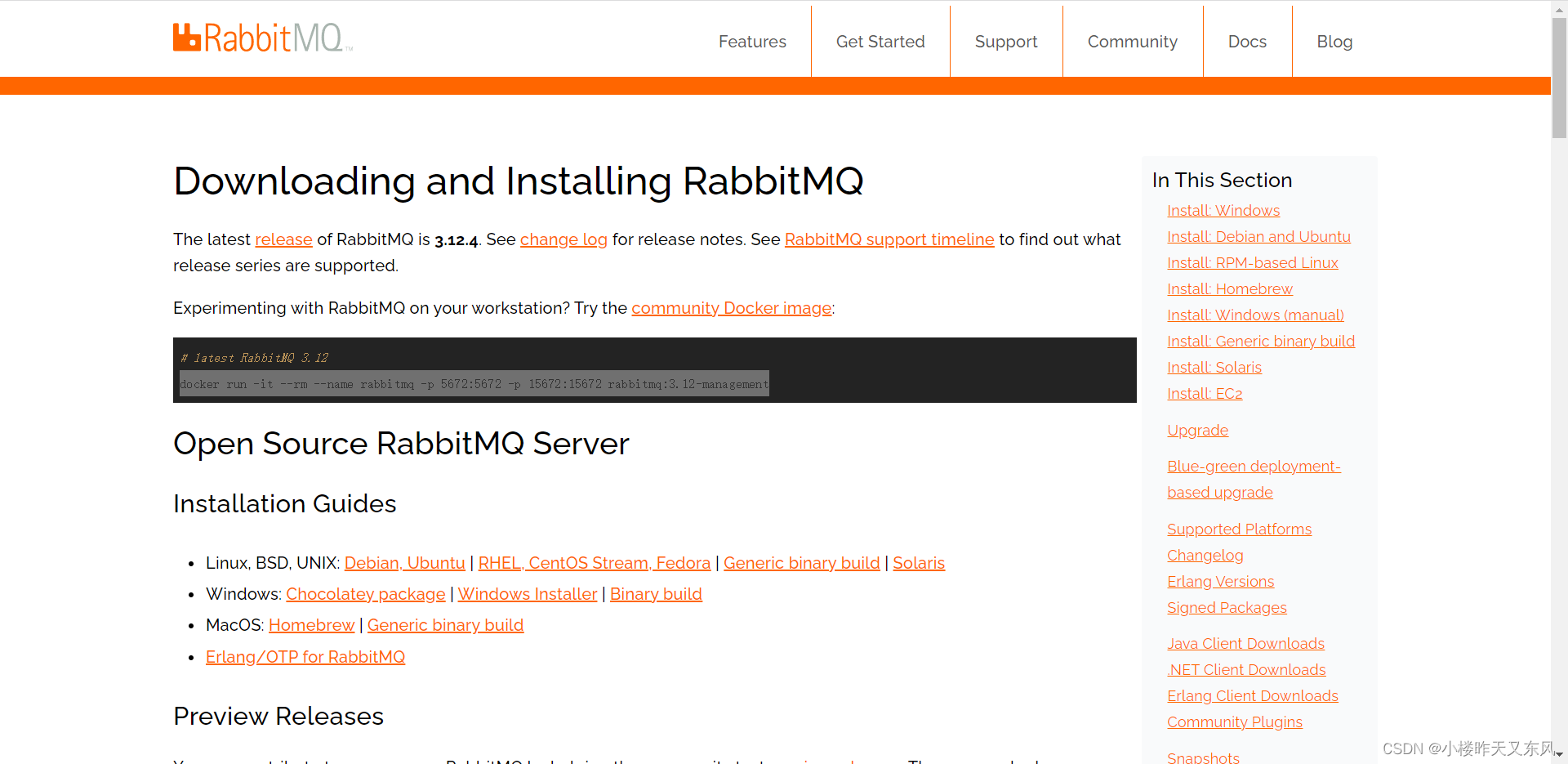This screenshot has width=1568, height=764.
Task: Click the scrollbar up arrow
Action: pos(1559,8)
